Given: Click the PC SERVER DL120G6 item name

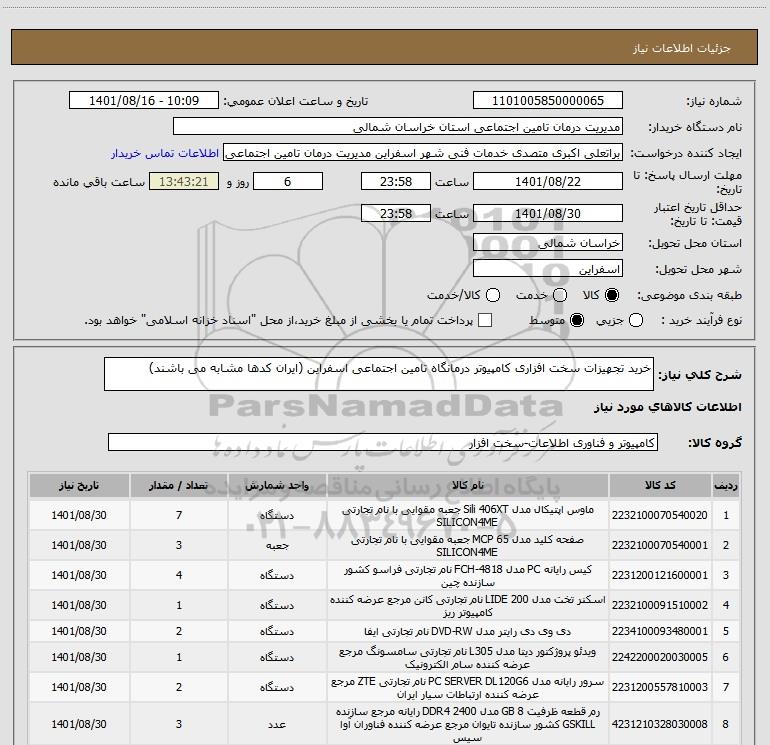Looking at the screenshot, I should (x=468, y=688).
